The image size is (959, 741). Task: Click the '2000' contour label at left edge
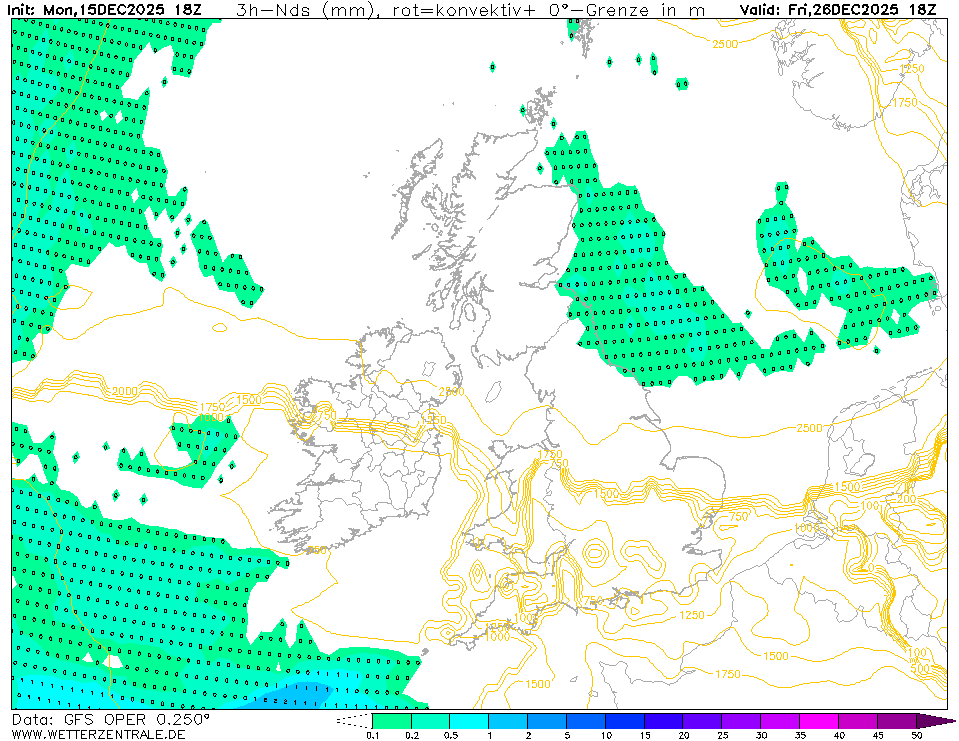[125, 391]
